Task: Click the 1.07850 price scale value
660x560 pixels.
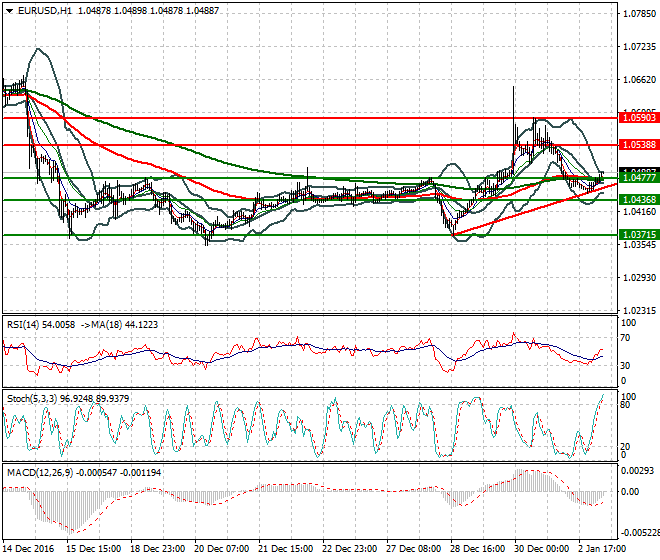Action: pyautogui.click(x=639, y=14)
